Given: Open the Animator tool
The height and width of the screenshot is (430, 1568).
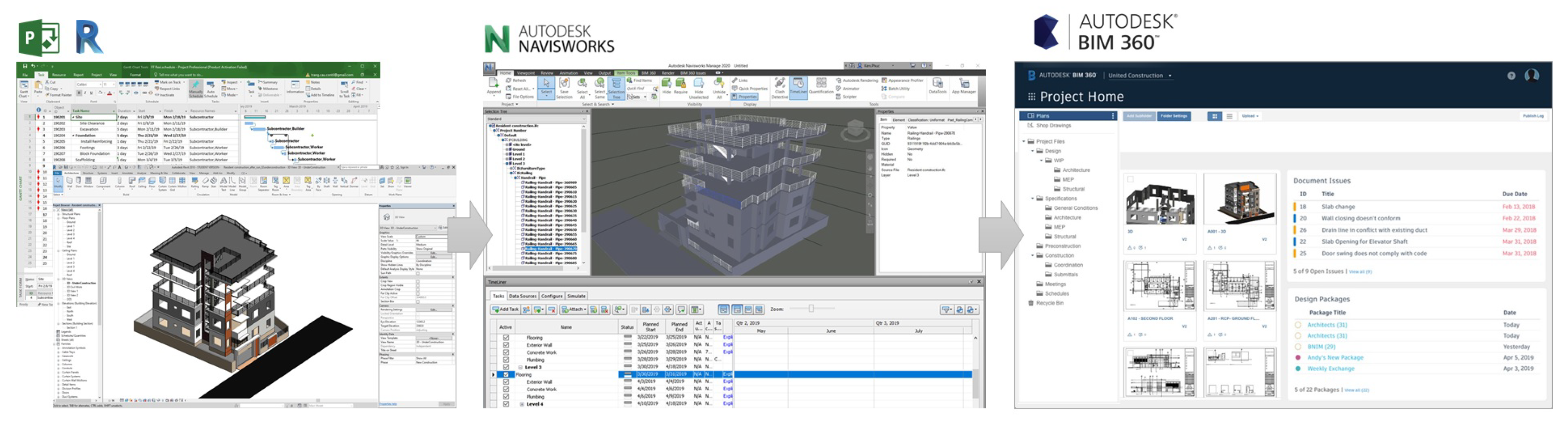Looking at the screenshot, I should [x=847, y=88].
